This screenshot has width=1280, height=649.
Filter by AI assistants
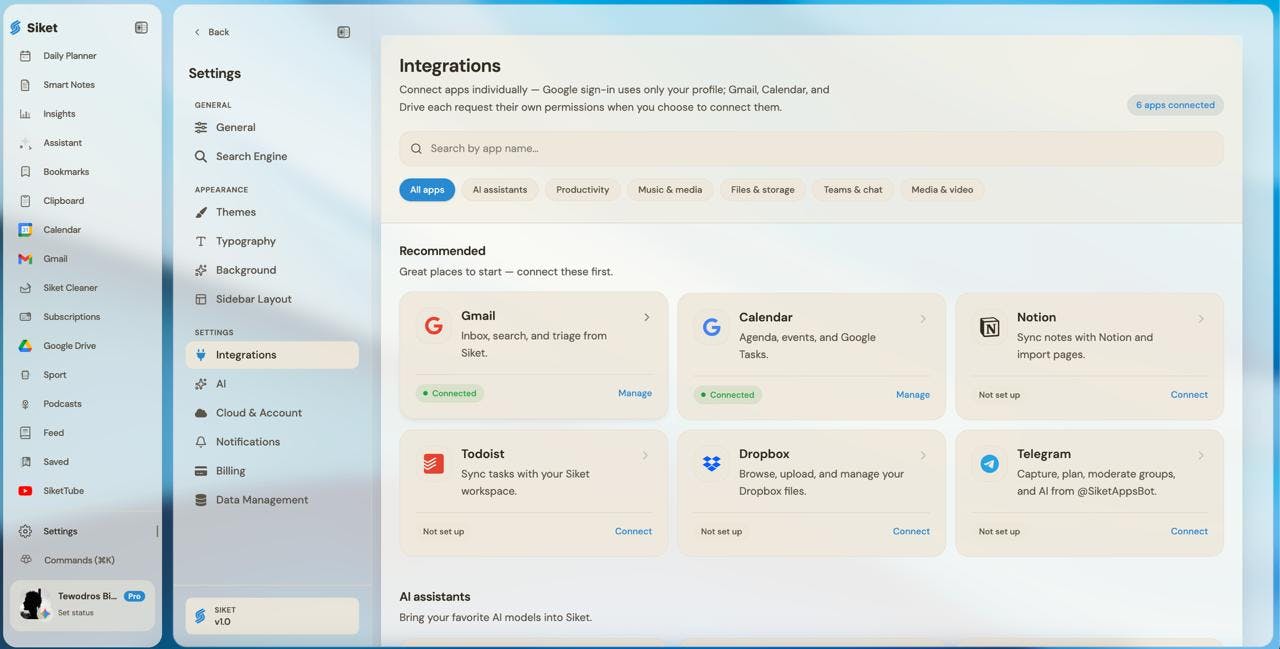click(x=500, y=190)
